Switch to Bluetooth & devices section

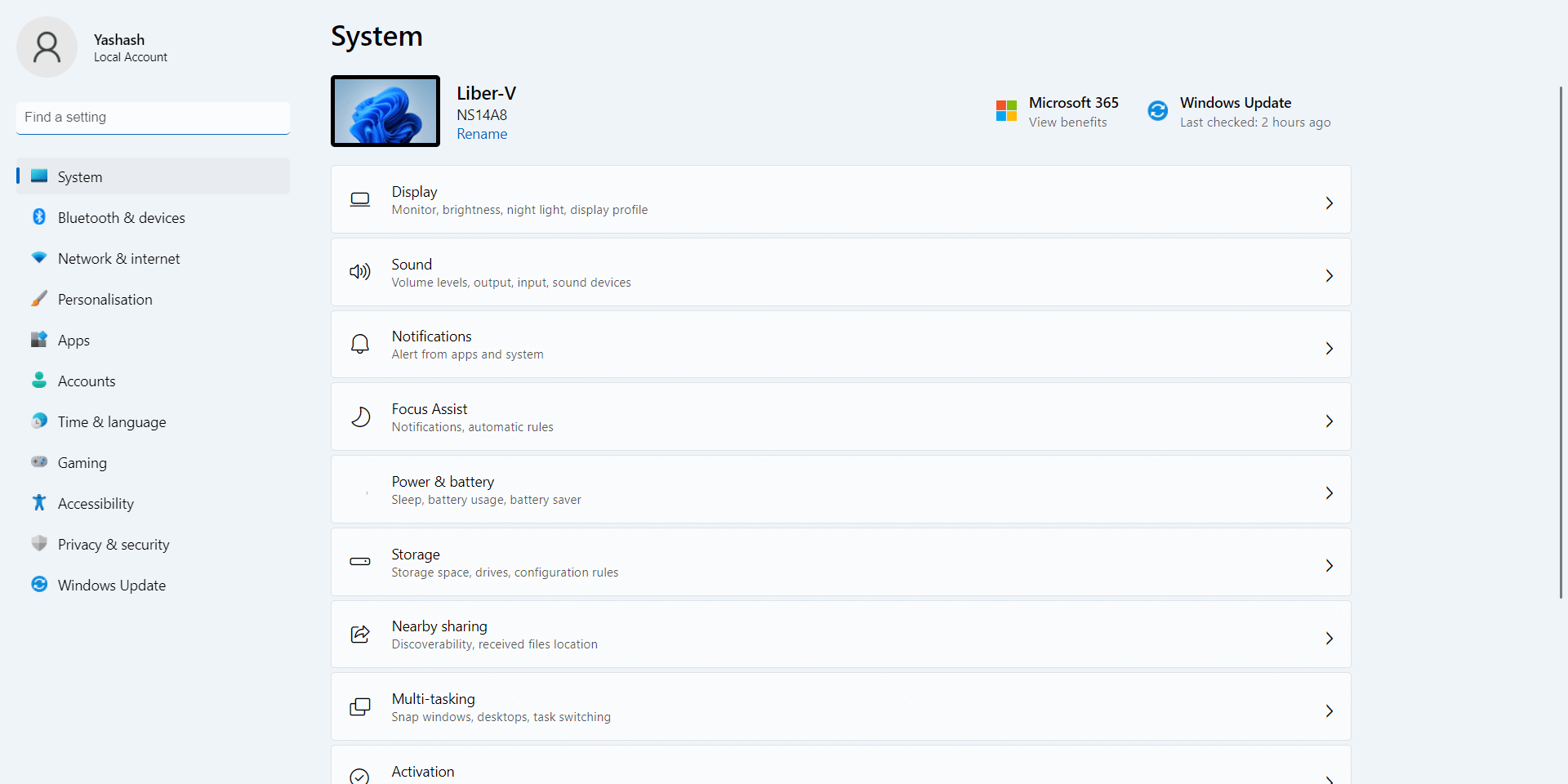click(x=121, y=217)
